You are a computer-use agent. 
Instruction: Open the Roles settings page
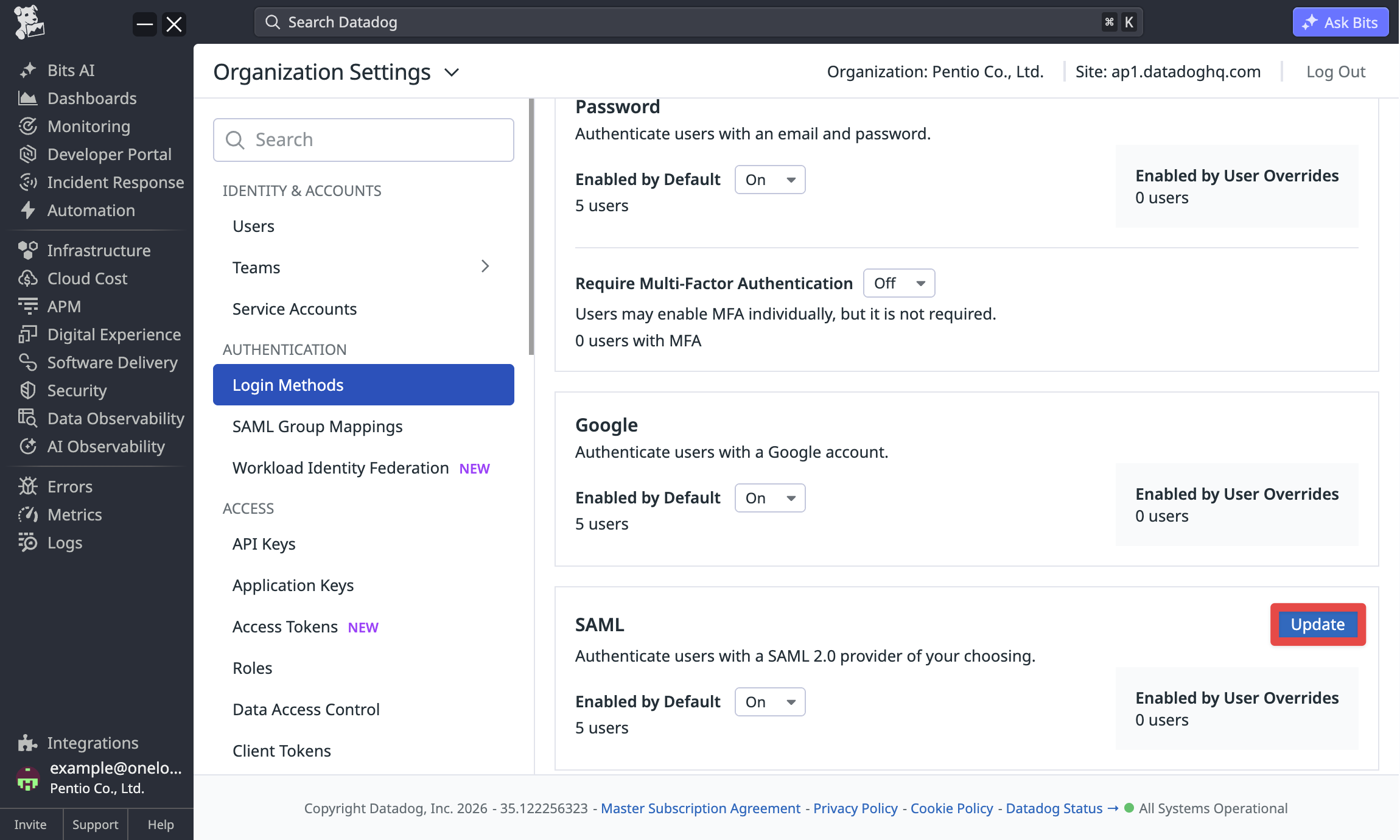[x=363, y=668]
